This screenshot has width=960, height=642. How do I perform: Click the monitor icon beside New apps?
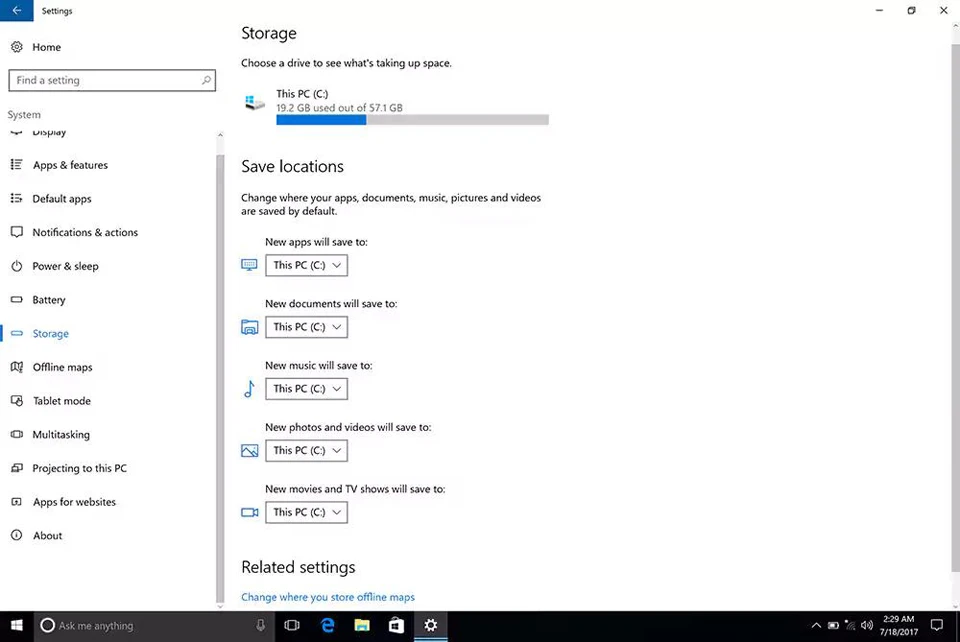coord(249,265)
